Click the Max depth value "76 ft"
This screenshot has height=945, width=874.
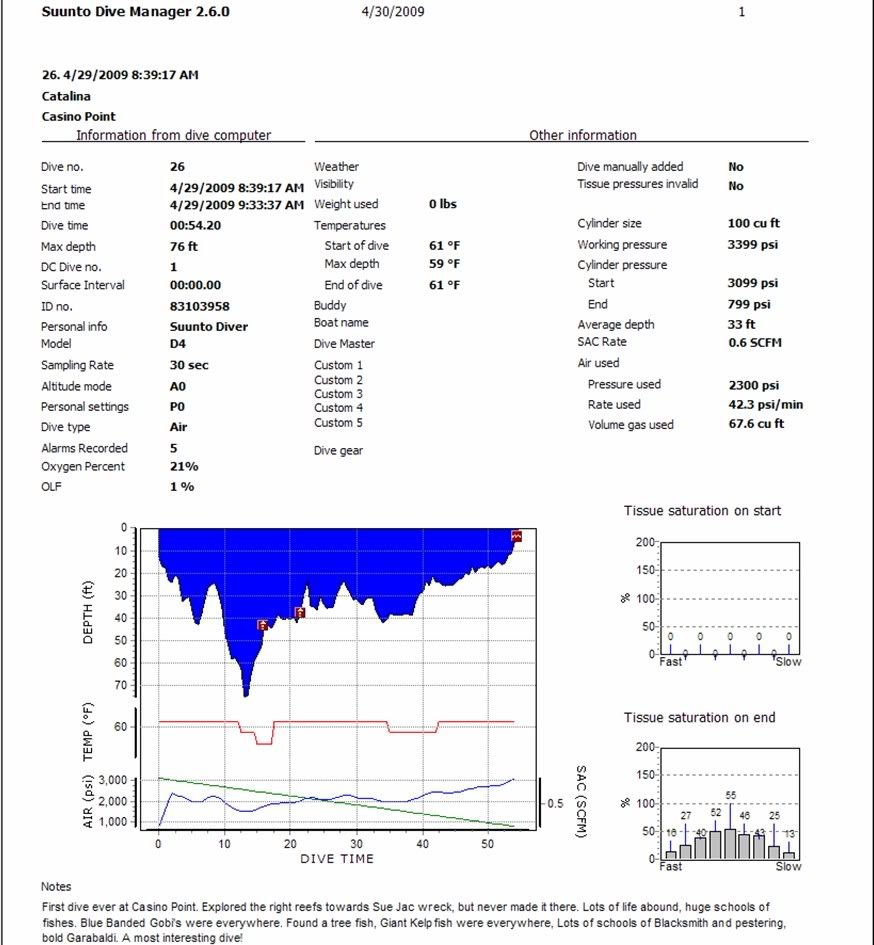pos(184,246)
